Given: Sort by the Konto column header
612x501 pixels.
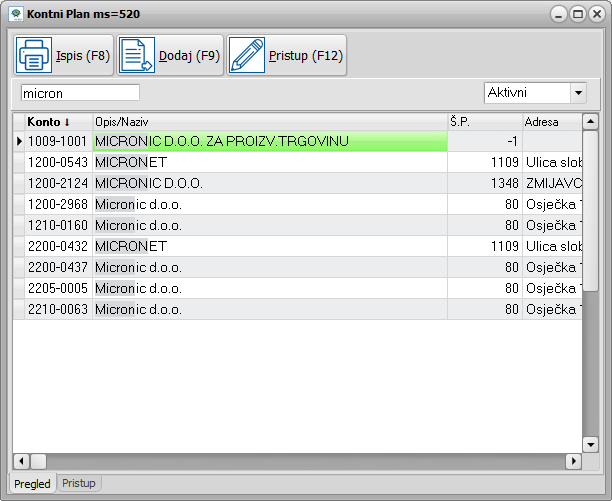Looking at the screenshot, I should point(52,121).
